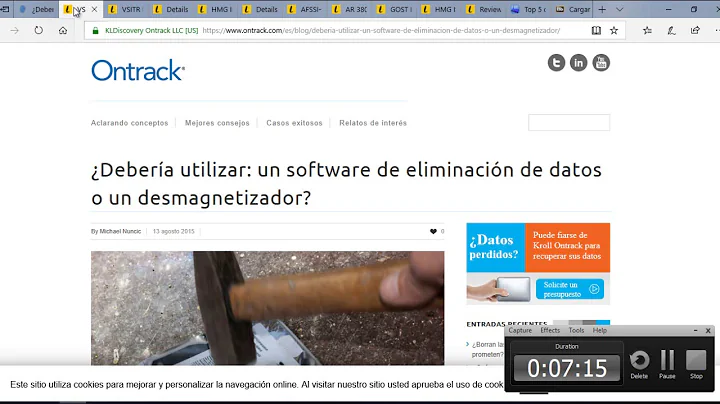The width and height of the screenshot is (720, 404).
Task: Expand tab preview chevron
Action: 619,9
